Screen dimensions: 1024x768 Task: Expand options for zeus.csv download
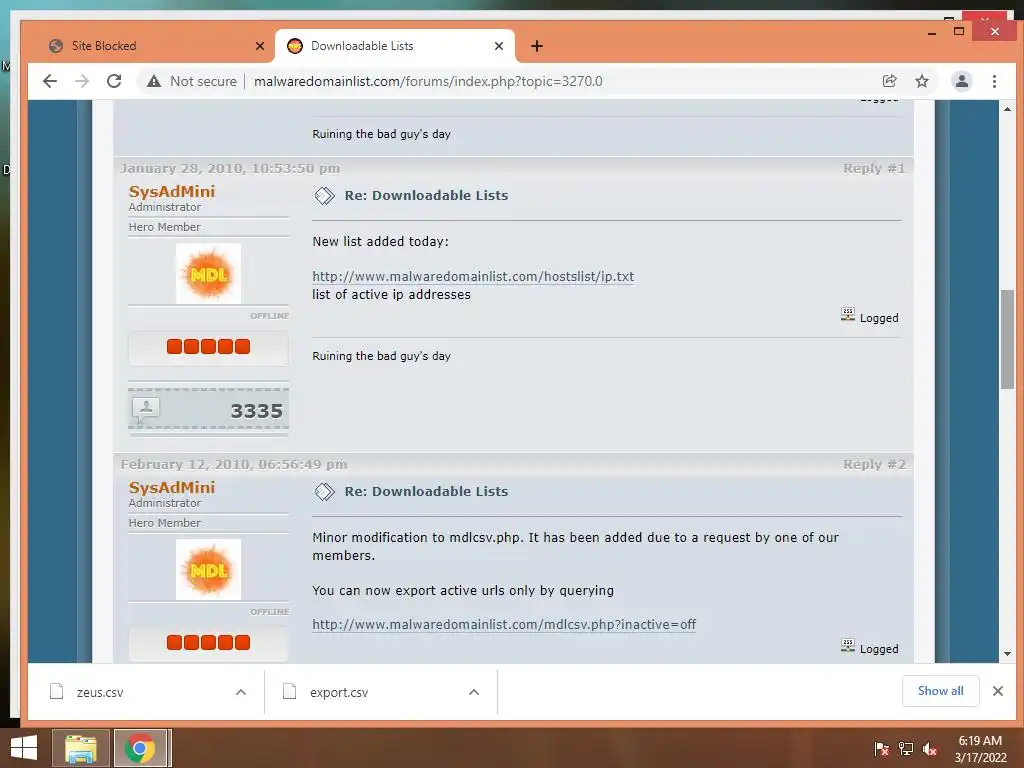[x=241, y=692]
